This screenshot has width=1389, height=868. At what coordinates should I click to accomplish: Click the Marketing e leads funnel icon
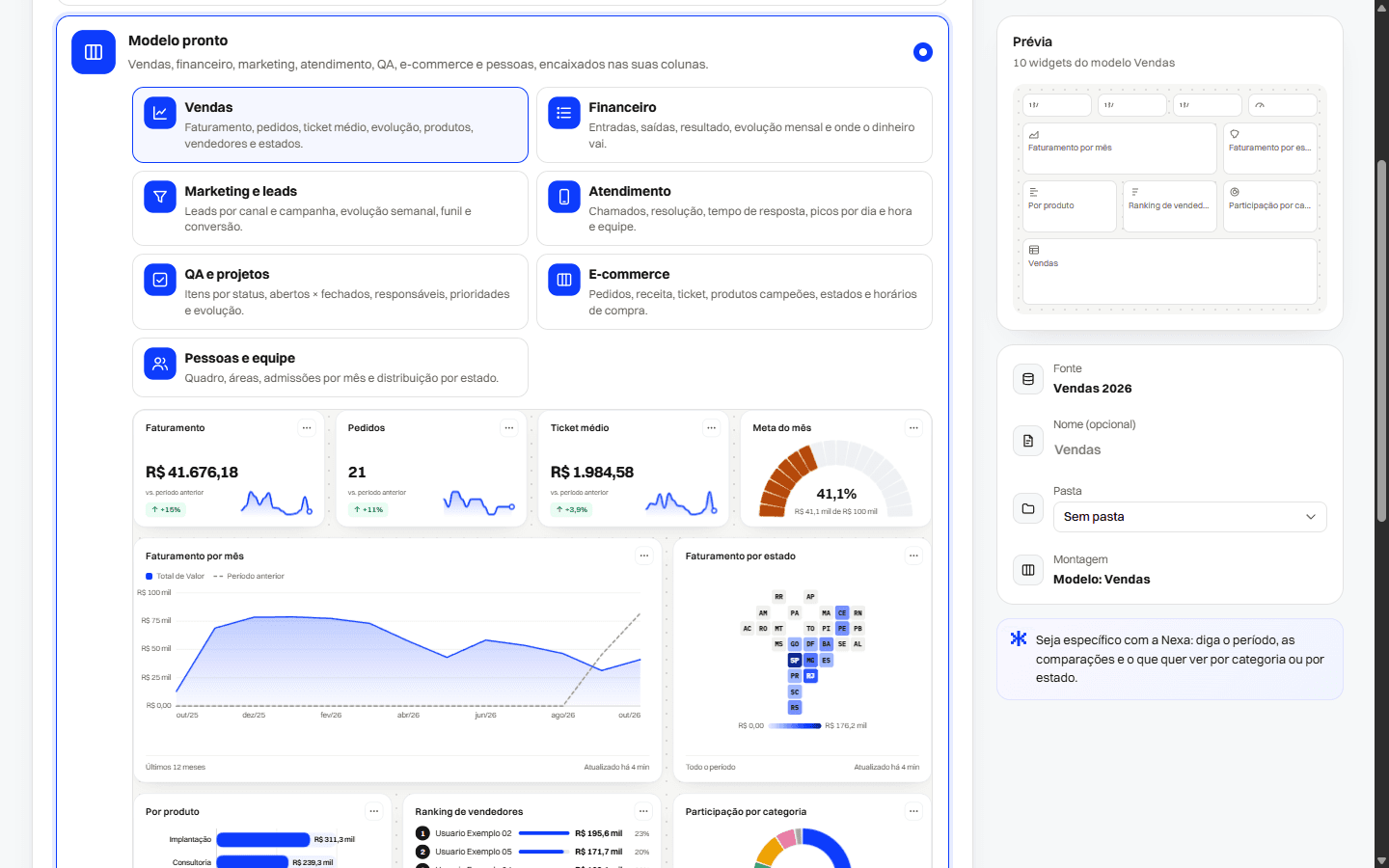(160, 197)
